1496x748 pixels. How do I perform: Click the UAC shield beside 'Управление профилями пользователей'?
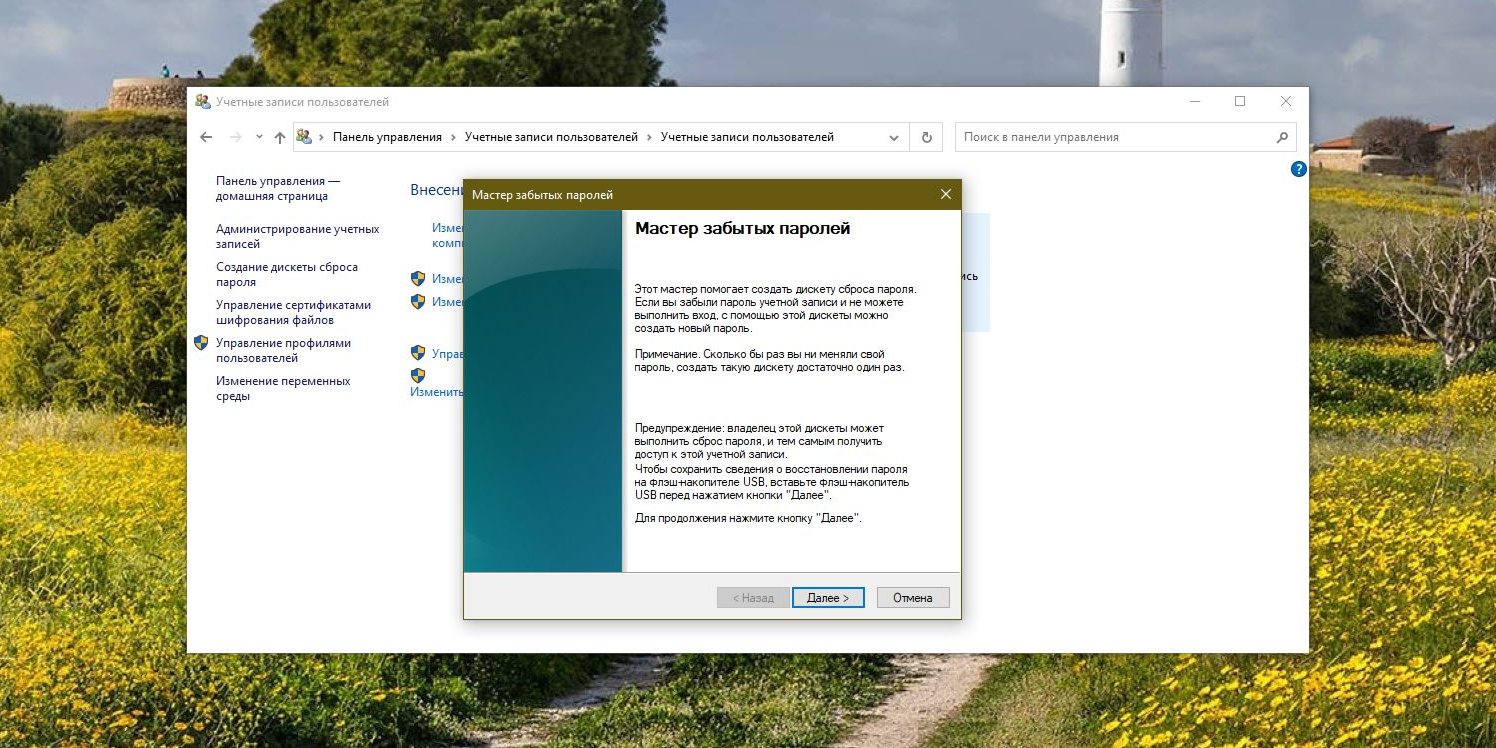click(201, 343)
